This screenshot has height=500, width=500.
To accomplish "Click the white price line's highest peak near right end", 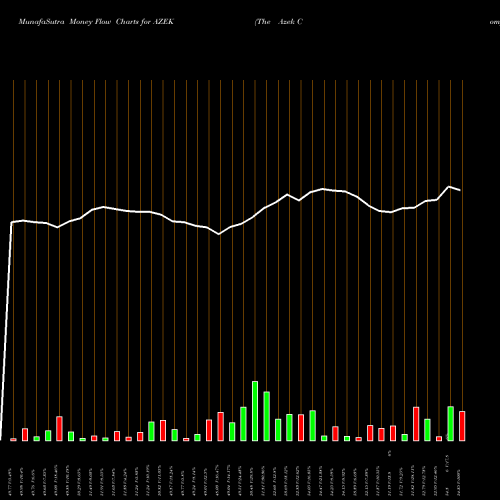I will [449, 187].
